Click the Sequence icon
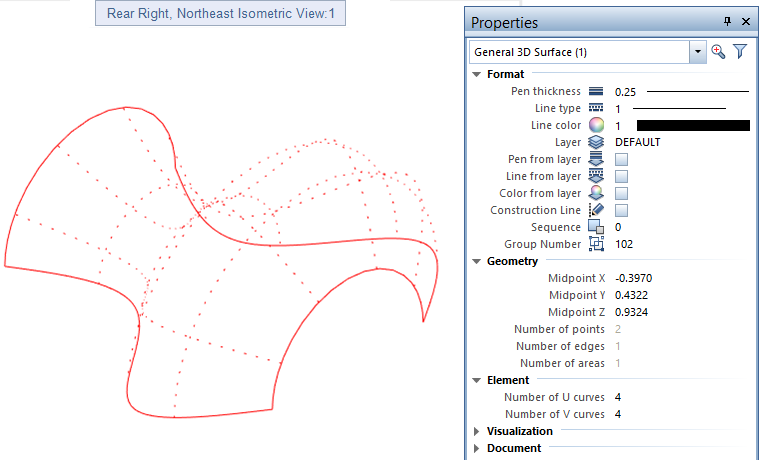 tap(596, 227)
